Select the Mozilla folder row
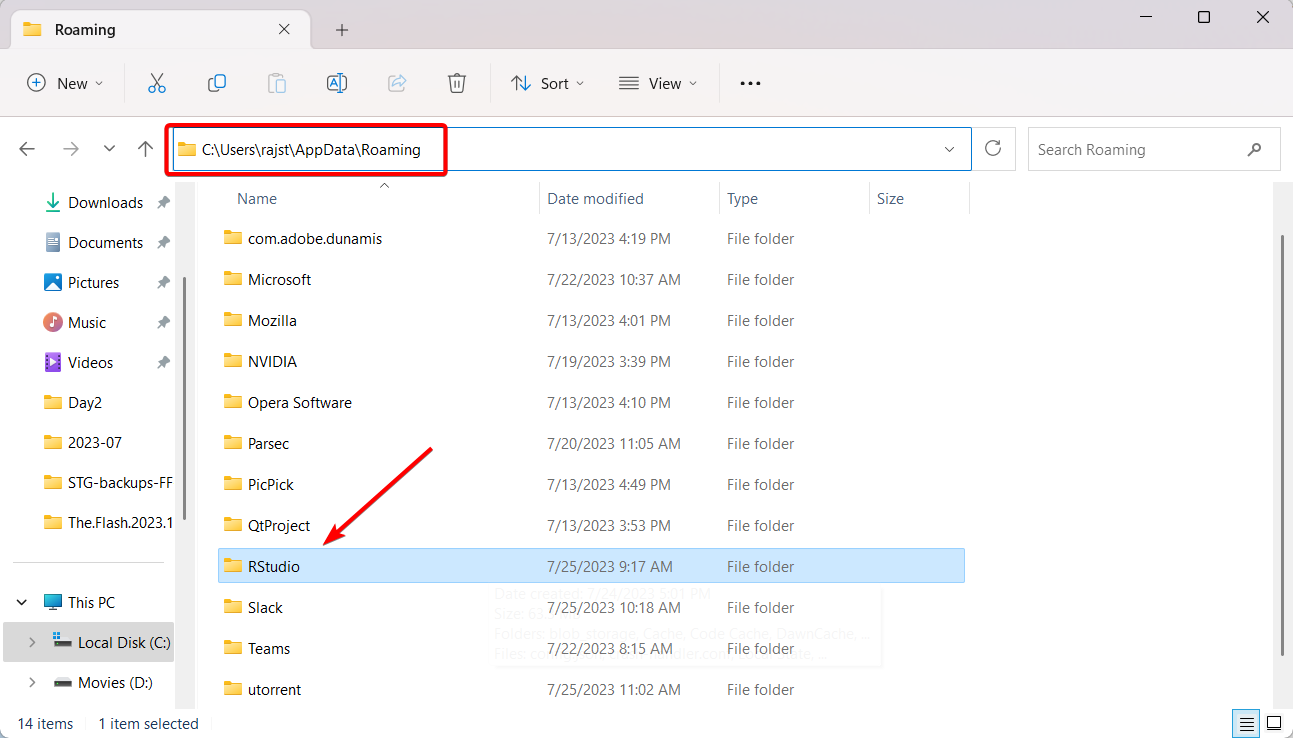This screenshot has width=1293, height=738. [x=591, y=321]
